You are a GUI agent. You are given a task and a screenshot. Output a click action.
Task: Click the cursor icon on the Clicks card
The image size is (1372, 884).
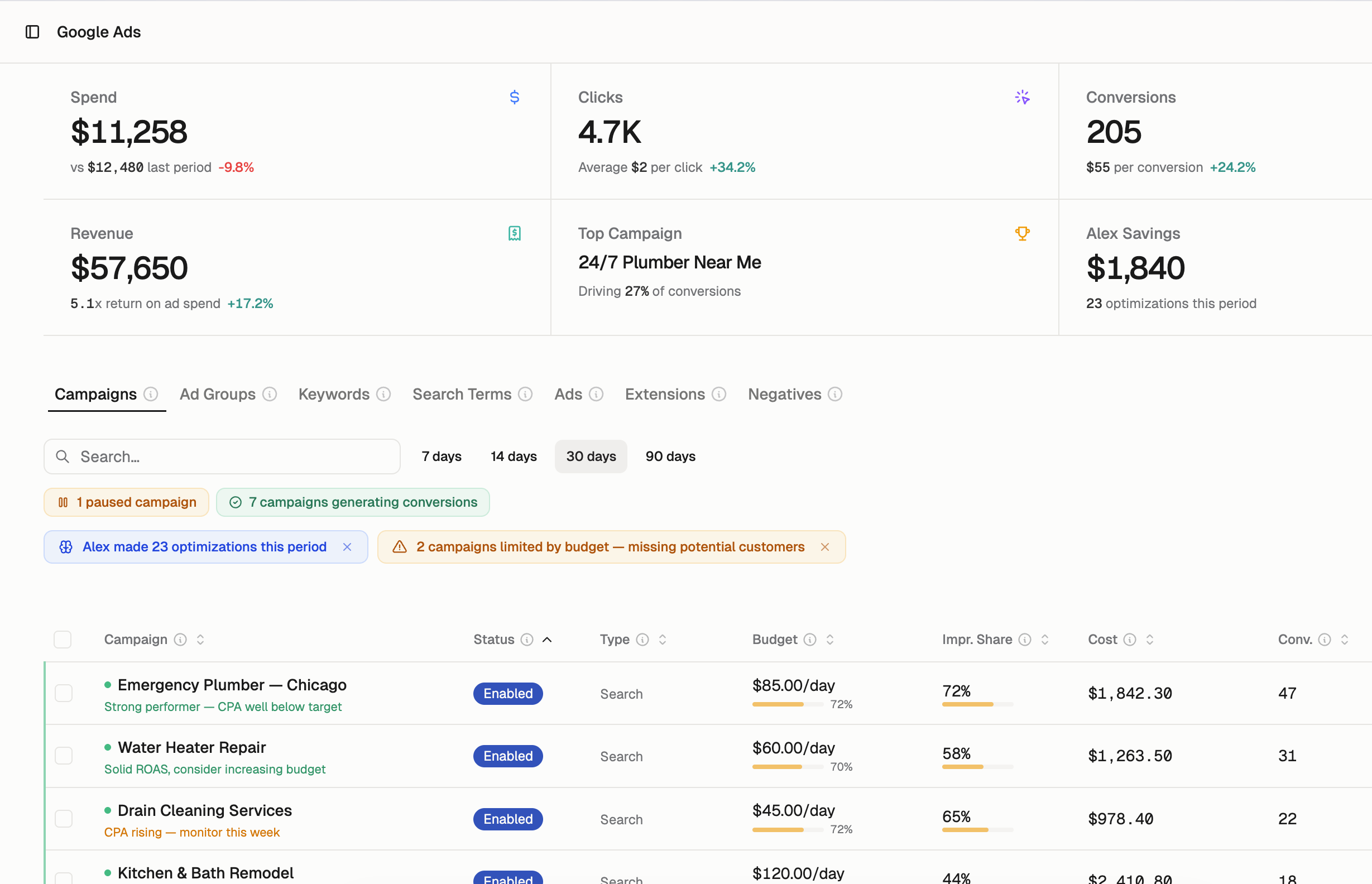(1023, 97)
